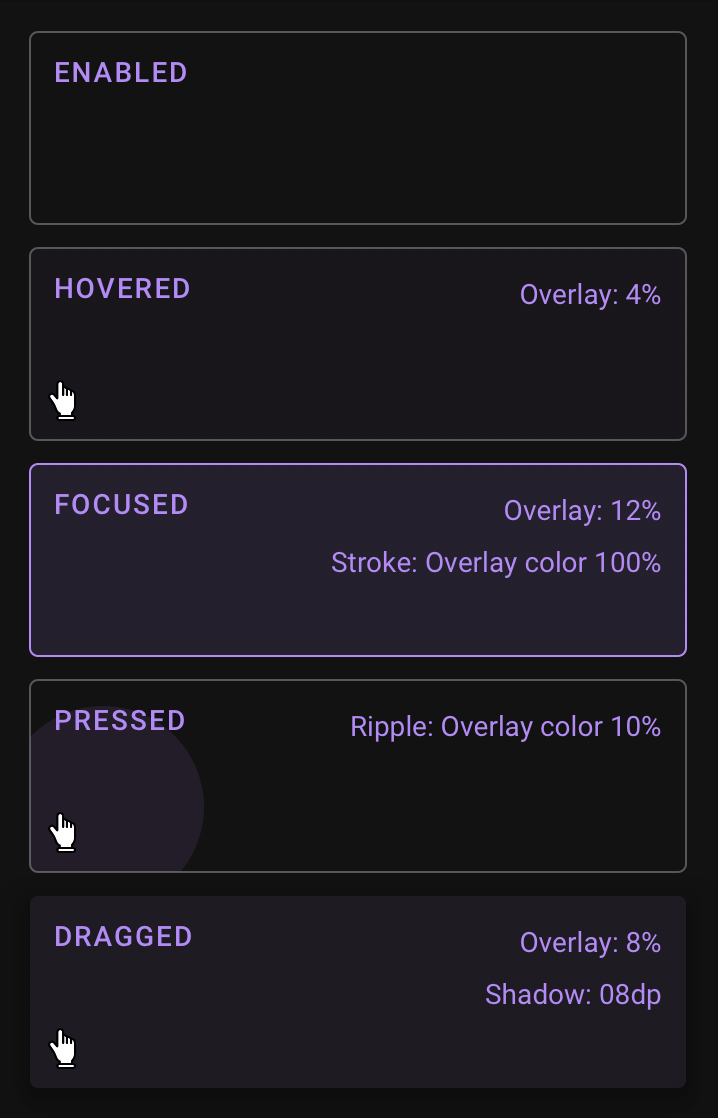Click "Stroke: Overlay color 100%" text
The image size is (718, 1118).
496,563
